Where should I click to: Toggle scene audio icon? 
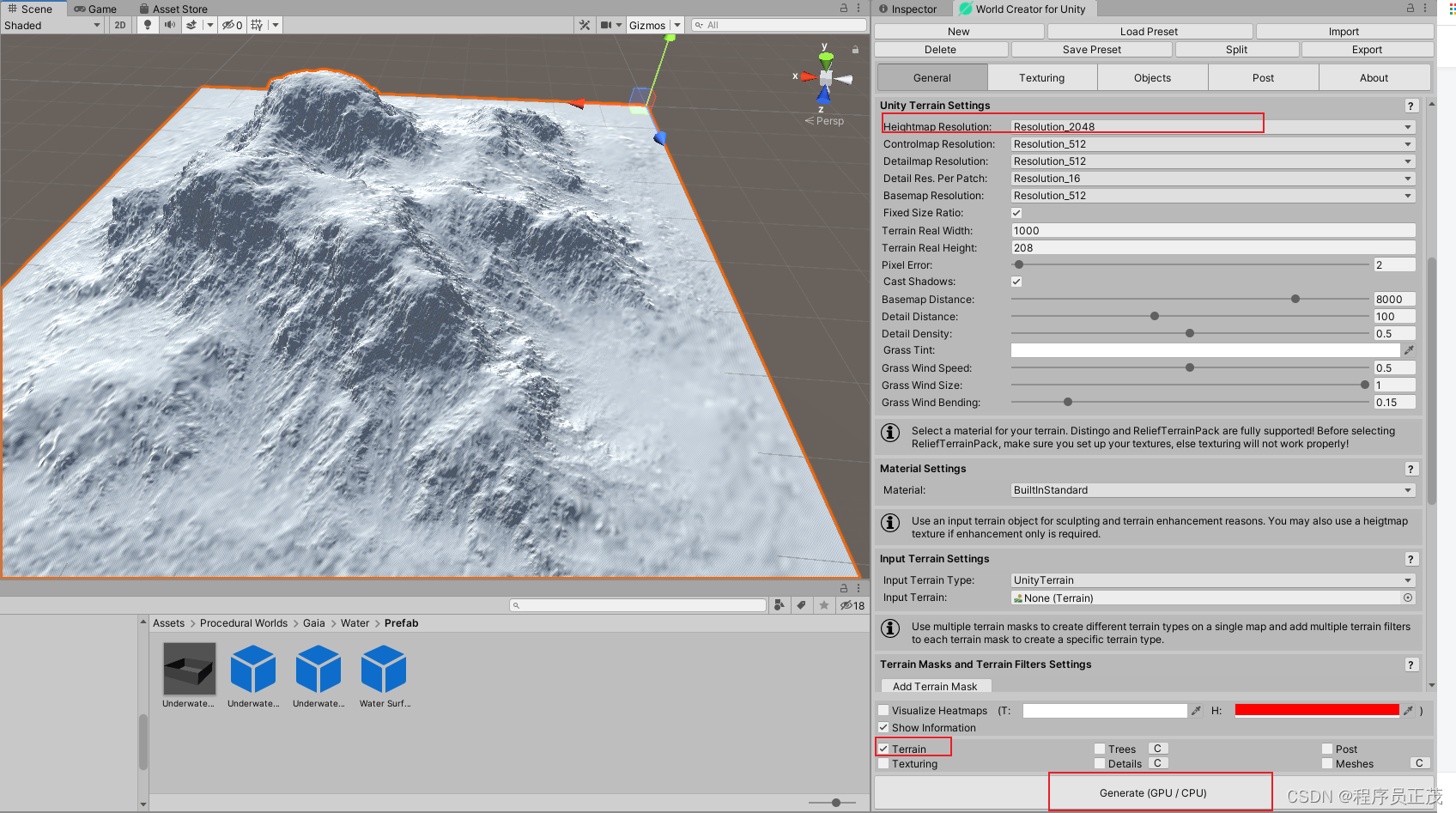click(168, 25)
